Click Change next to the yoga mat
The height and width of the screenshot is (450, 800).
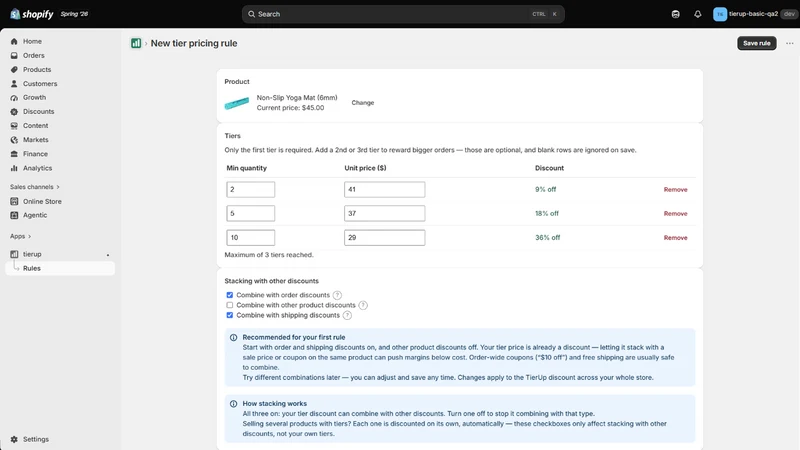click(x=363, y=103)
